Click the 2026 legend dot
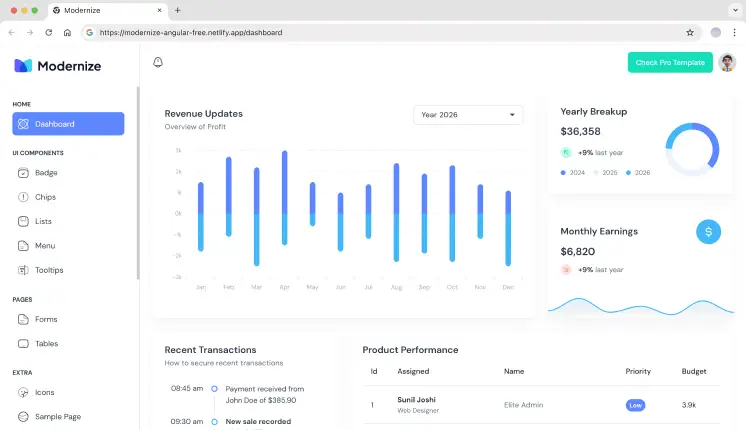Viewport: 746px width, 430px height. (x=628, y=173)
